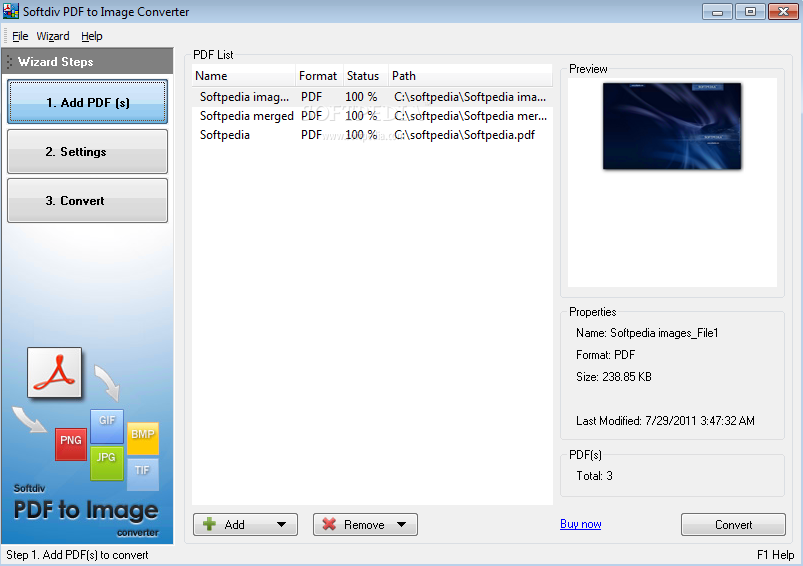Click path C:\softpedia\Softpedia mer...
The height and width of the screenshot is (566, 803).
(x=470, y=116)
